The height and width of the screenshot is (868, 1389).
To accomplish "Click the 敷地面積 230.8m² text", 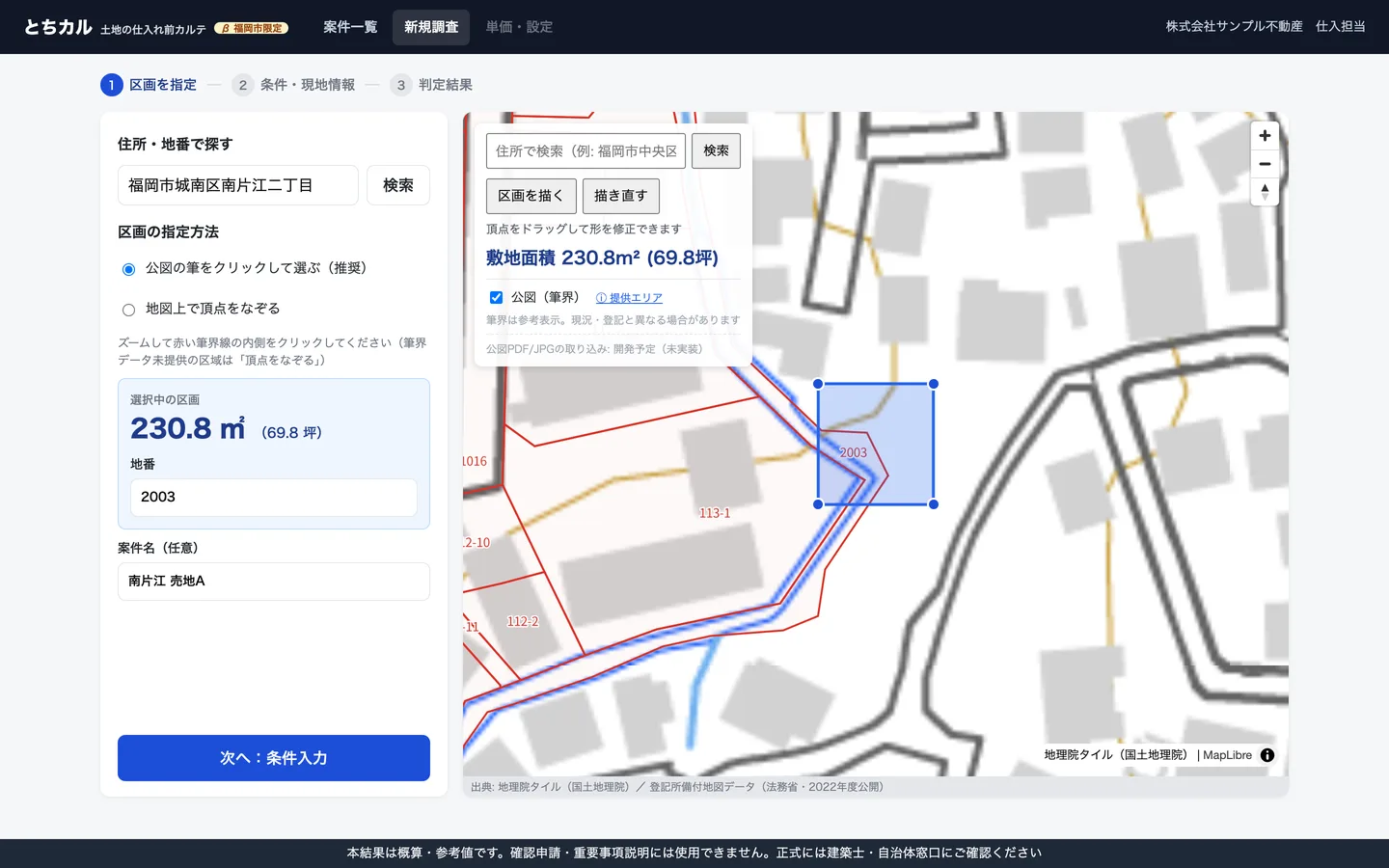I will [602, 258].
